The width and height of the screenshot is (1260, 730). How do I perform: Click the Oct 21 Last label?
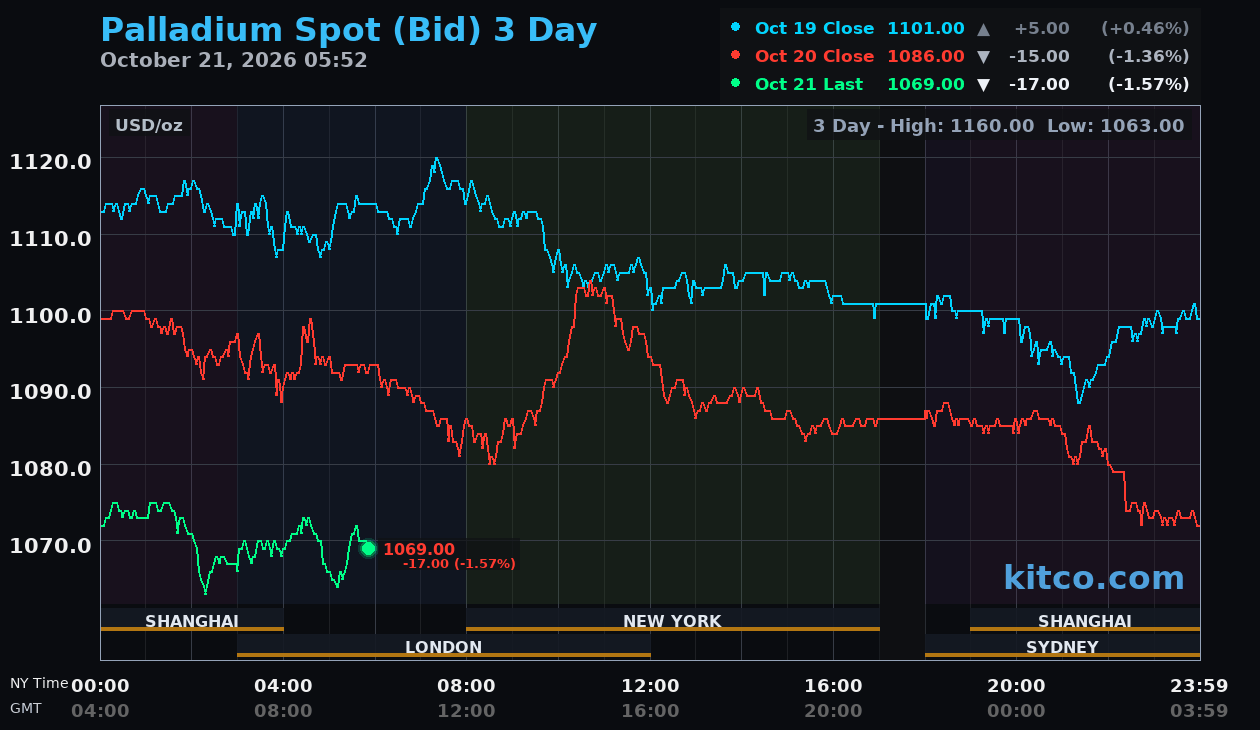[x=809, y=85]
